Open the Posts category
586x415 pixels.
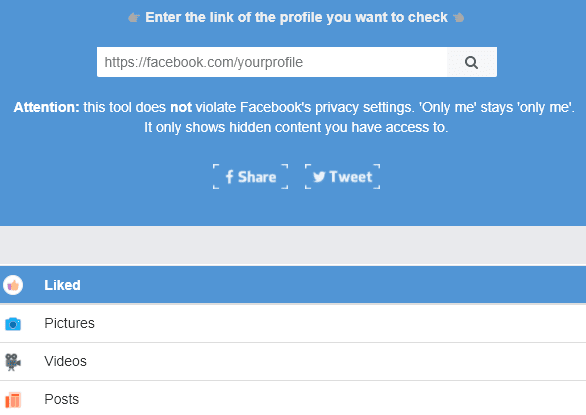pos(293,399)
